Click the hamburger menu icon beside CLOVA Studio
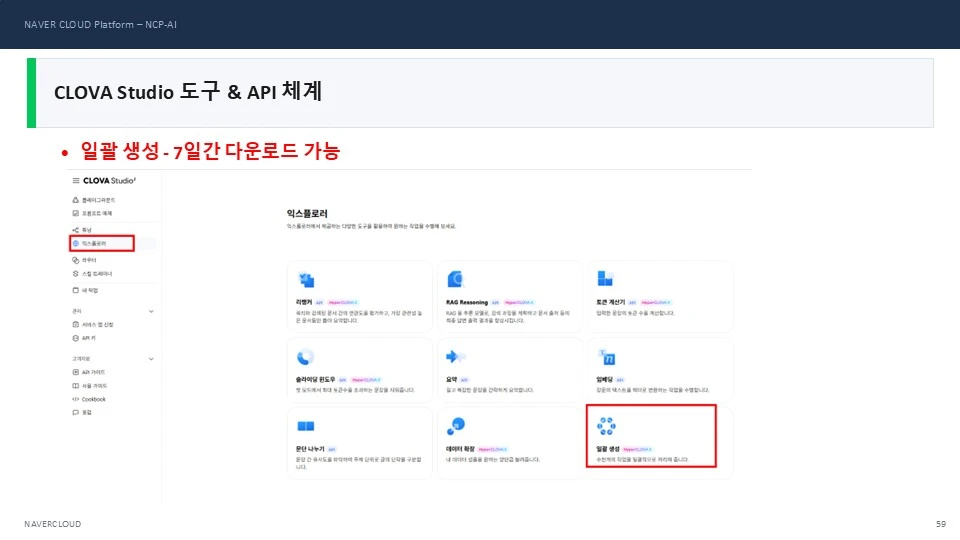 [76, 181]
